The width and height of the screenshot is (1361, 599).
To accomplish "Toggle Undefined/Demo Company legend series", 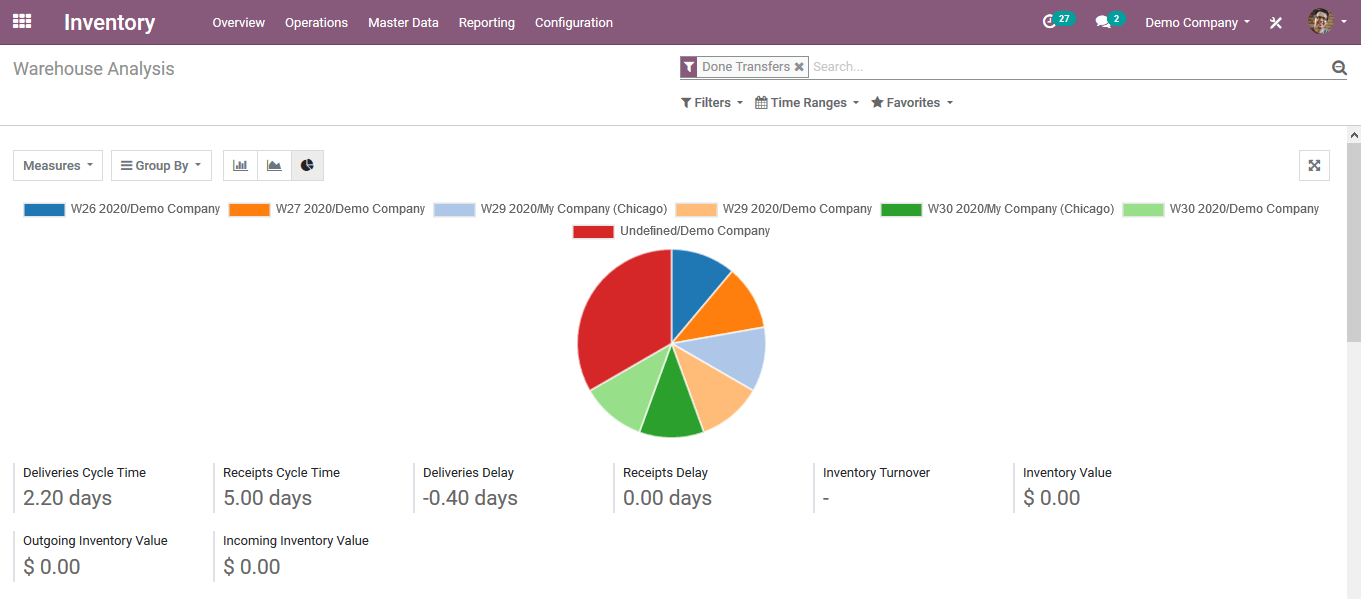I will [x=672, y=231].
